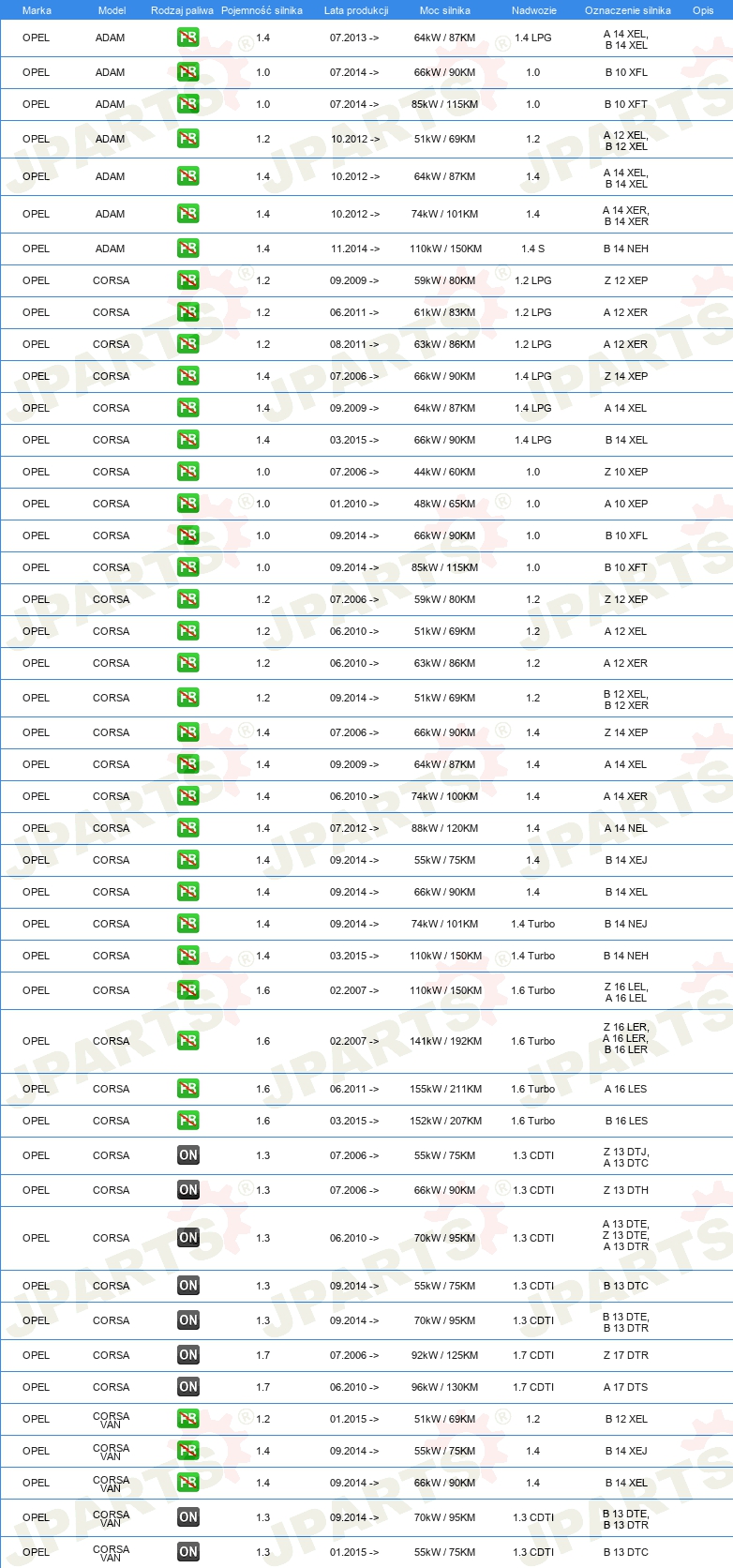Click power value '155kW / 211KM'
The width and height of the screenshot is (733, 1568).
coord(445,1089)
